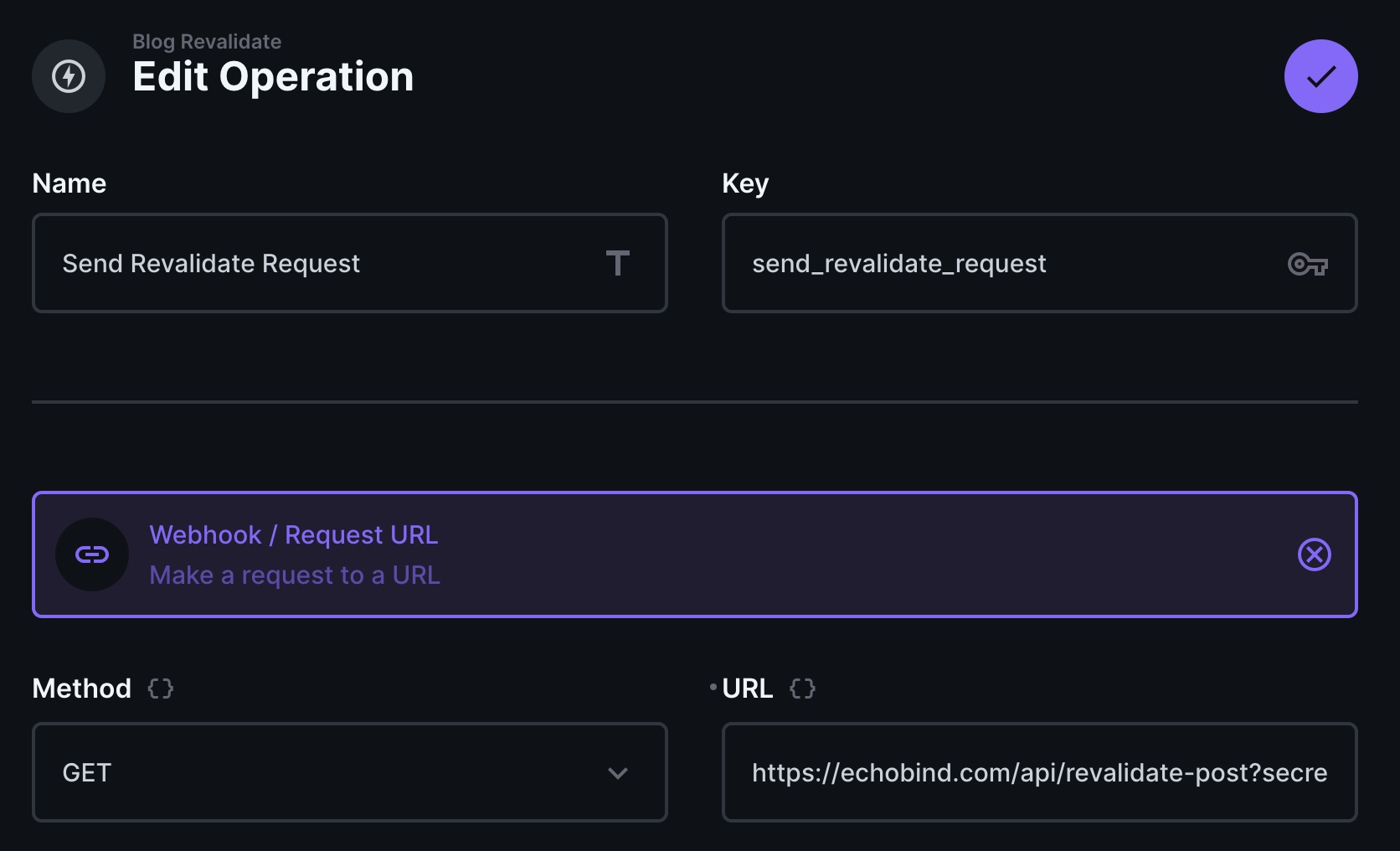Click the chain link icon in webhook card
Screen dimensions: 1400x851
click(x=92, y=554)
